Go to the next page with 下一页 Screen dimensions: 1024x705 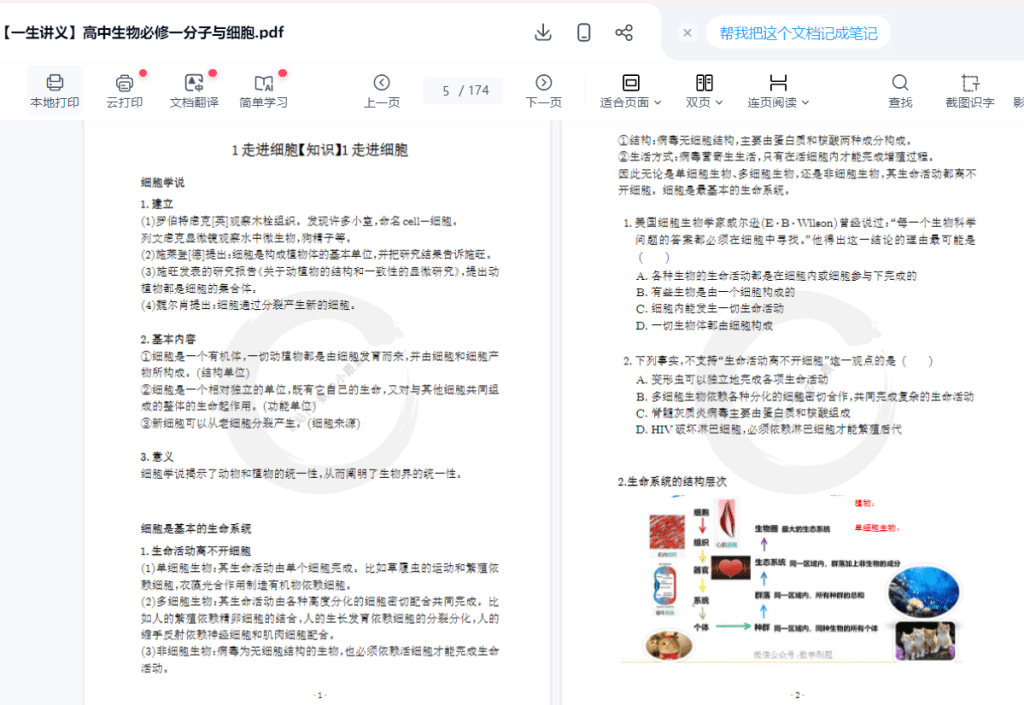tap(543, 91)
